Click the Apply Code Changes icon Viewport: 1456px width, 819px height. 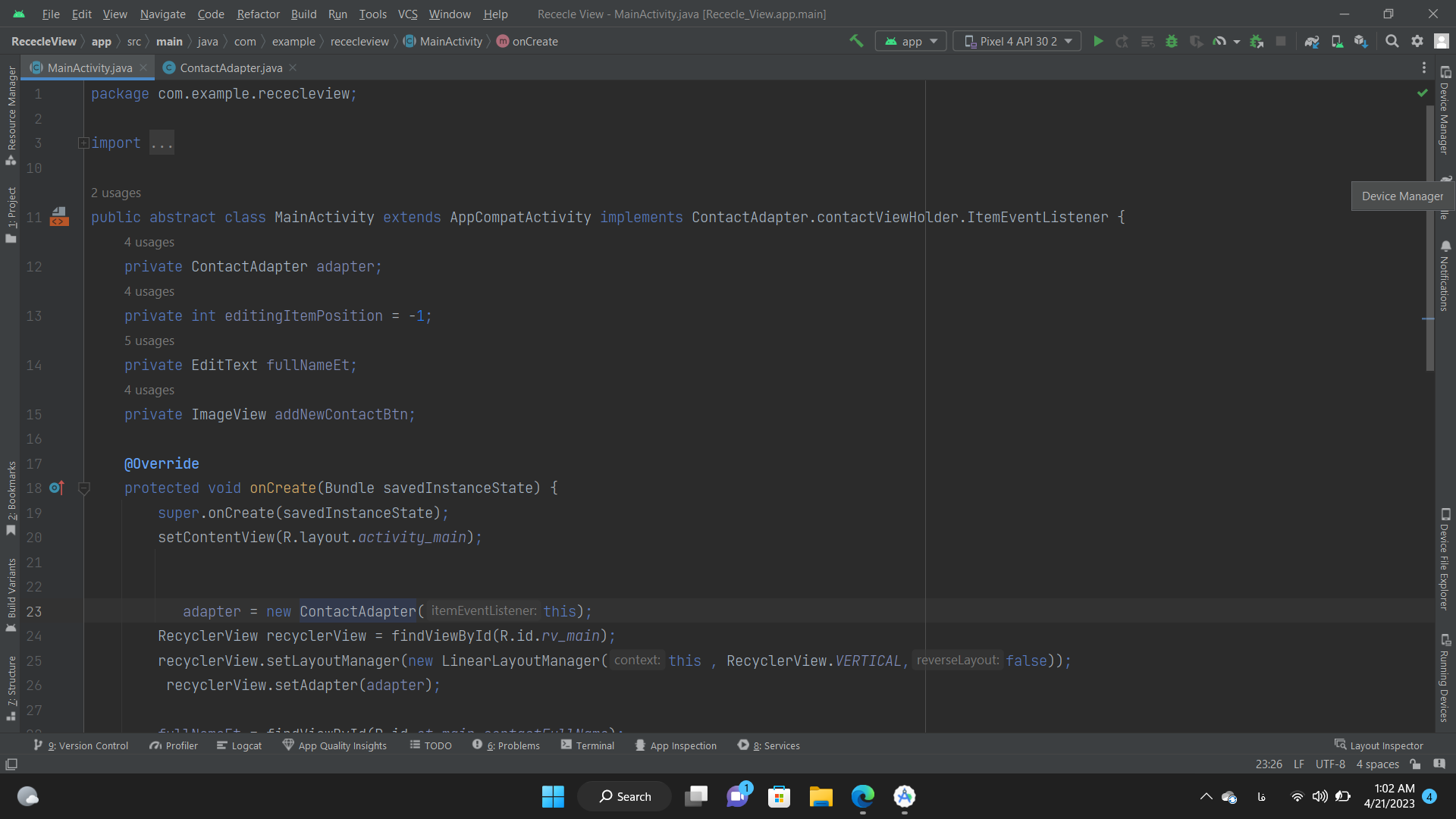pyautogui.click(x=1147, y=41)
